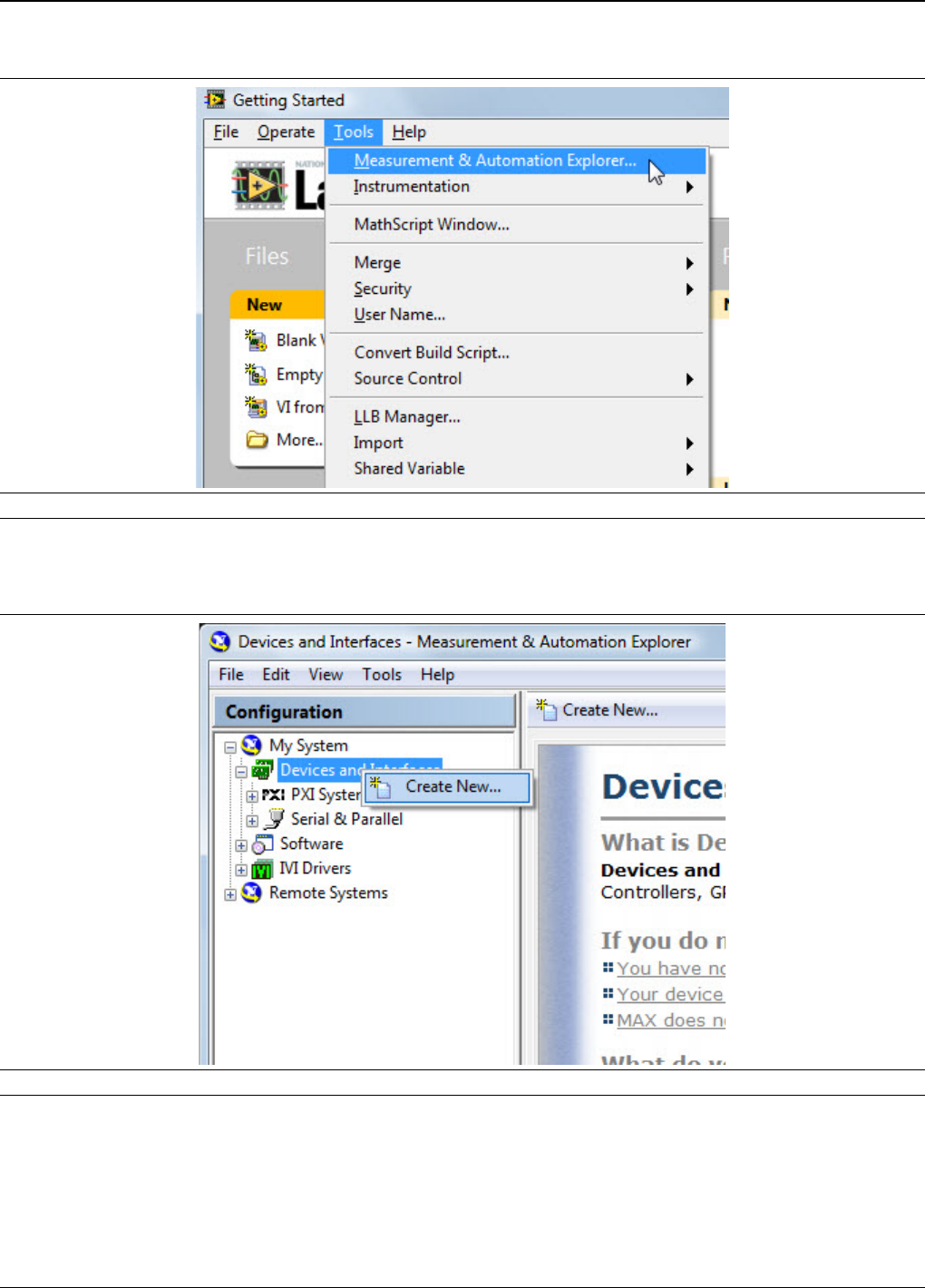Click the Serial & Parallel connector icon
Screen dimensions: 925x1288
coord(274,819)
